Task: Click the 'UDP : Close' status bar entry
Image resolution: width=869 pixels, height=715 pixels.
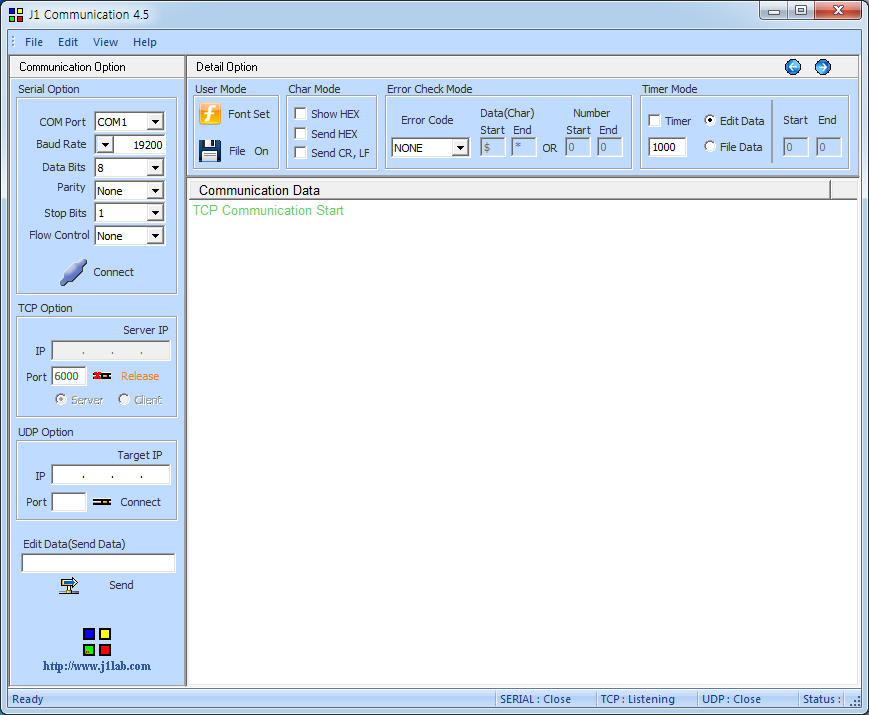Action: (732, 699)
